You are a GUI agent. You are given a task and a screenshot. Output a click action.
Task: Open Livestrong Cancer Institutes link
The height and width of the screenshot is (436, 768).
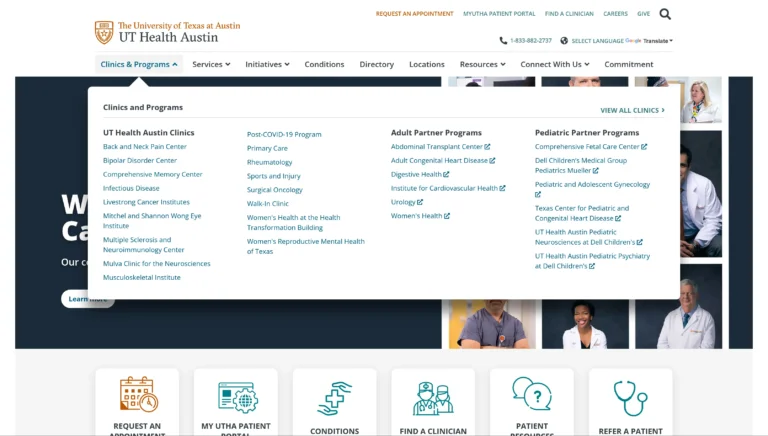click(146, 202)
